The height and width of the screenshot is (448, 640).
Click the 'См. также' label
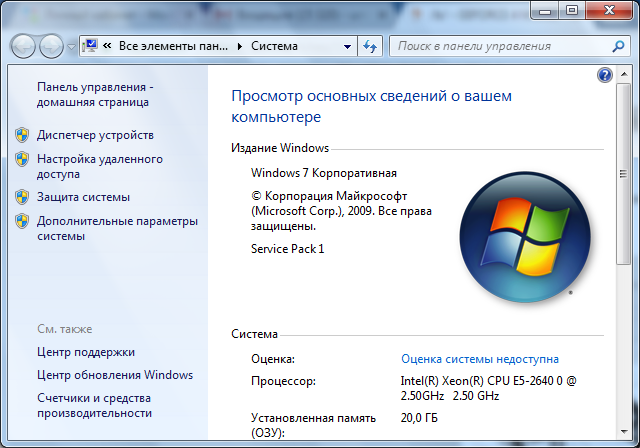click(x=64, y=329)
